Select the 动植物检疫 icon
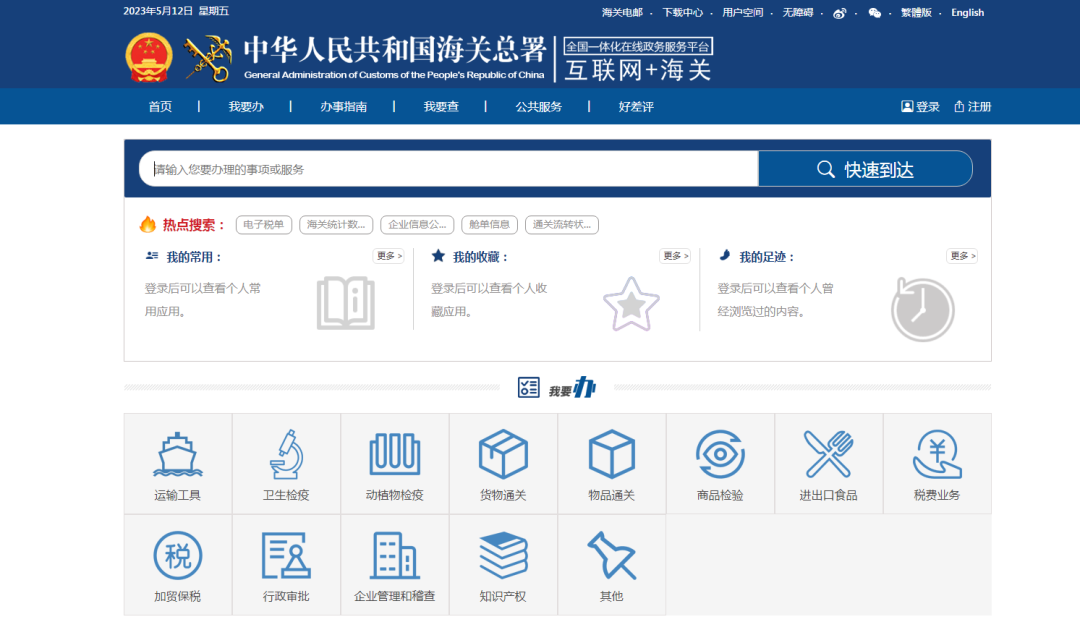The height and width of the screenshot is (622, 1080). pyautogui.click(x=395, y=454)
